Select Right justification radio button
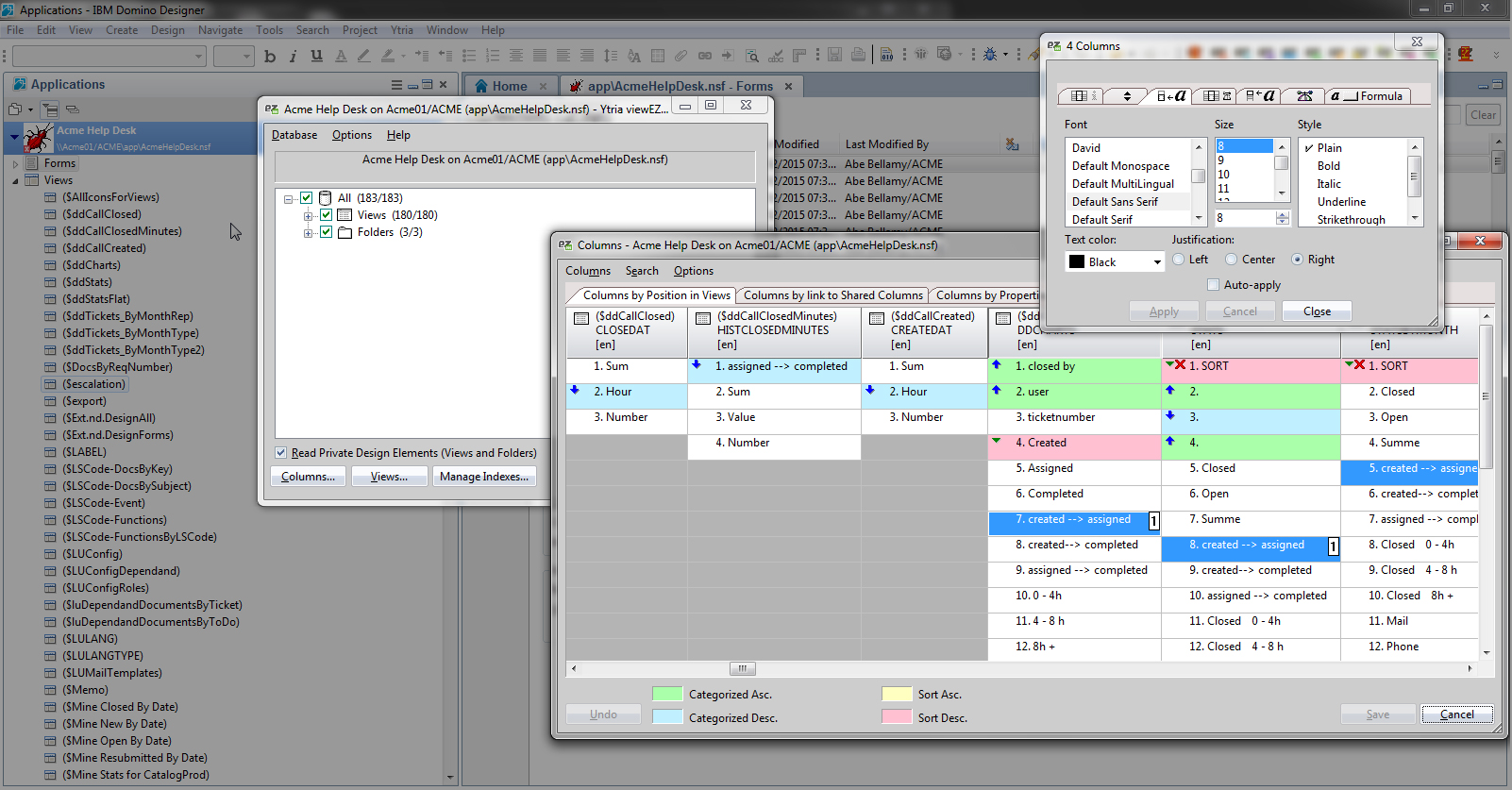1512x790 pixels. tap(1297, 260)
